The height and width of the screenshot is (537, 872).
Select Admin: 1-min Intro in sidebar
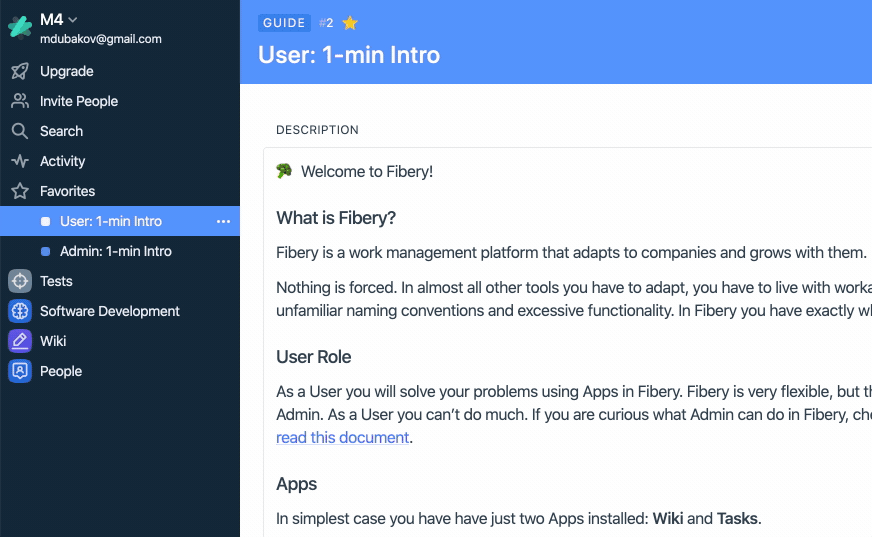116,251
